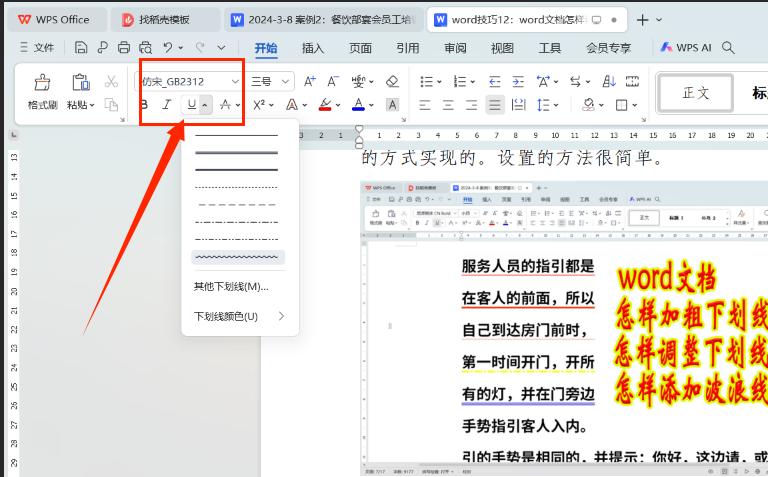Screen dimensions: 768x477
Task: Toggle Italic formatting
Action: click(167, 105)
